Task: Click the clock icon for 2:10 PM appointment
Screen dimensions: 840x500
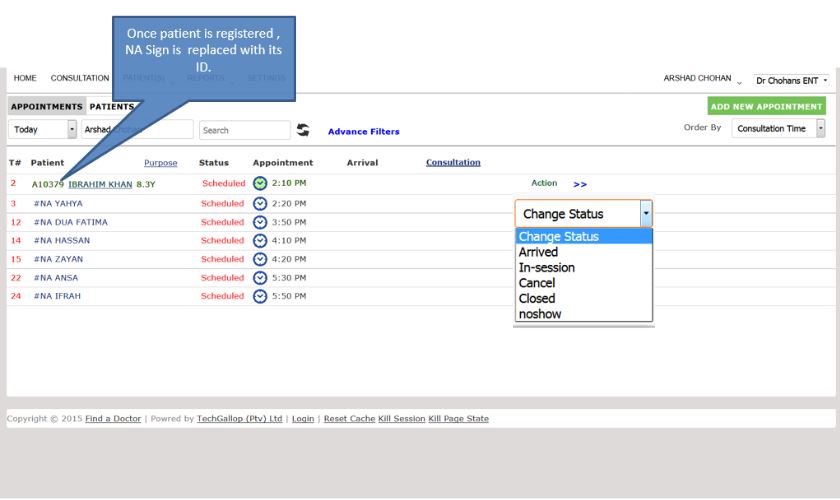Action: pyautogui.click(x=260, y=183)
